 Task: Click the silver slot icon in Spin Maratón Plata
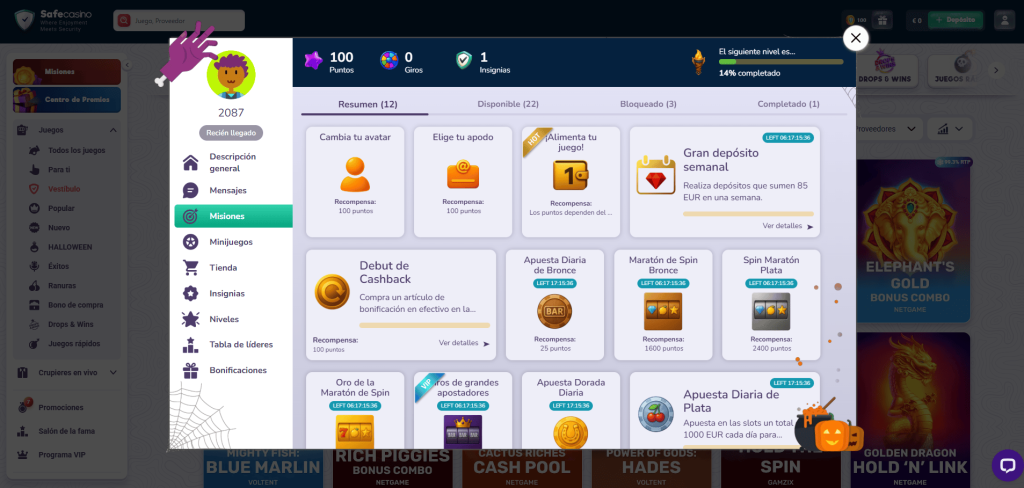pos(771,312)
